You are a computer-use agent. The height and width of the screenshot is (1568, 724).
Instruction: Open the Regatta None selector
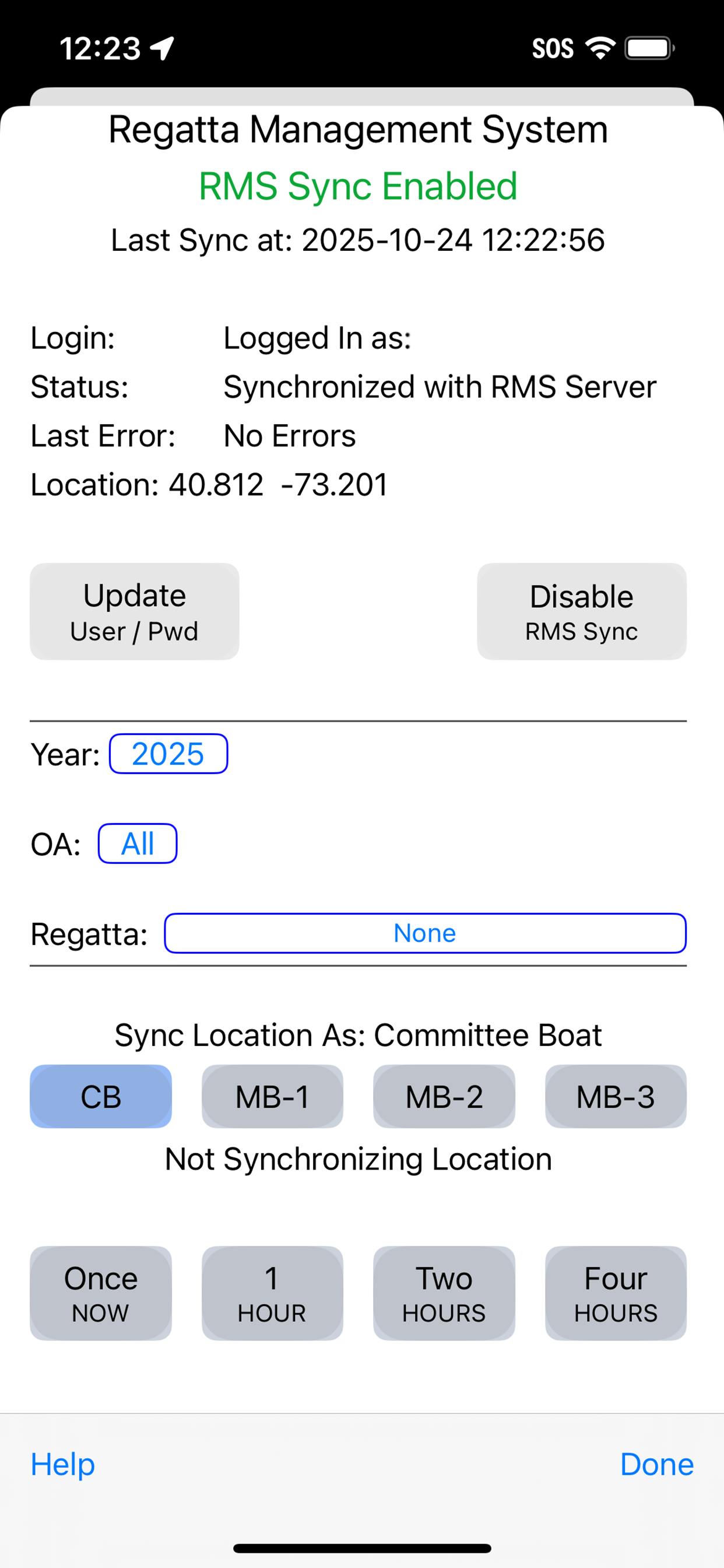point(426,933)
